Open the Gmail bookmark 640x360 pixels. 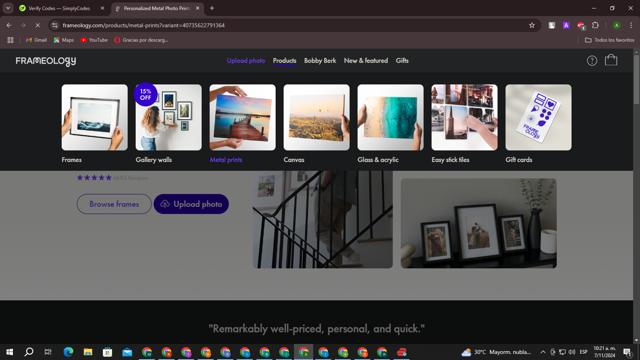(x=36, y=40)
